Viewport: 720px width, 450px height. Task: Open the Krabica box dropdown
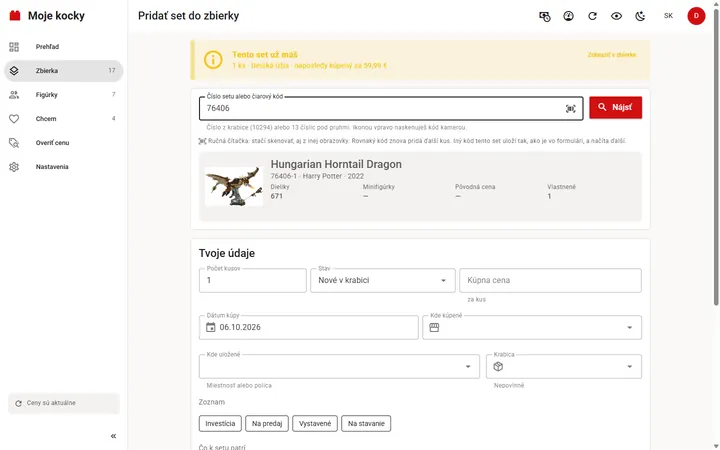[x=563, y=366]
